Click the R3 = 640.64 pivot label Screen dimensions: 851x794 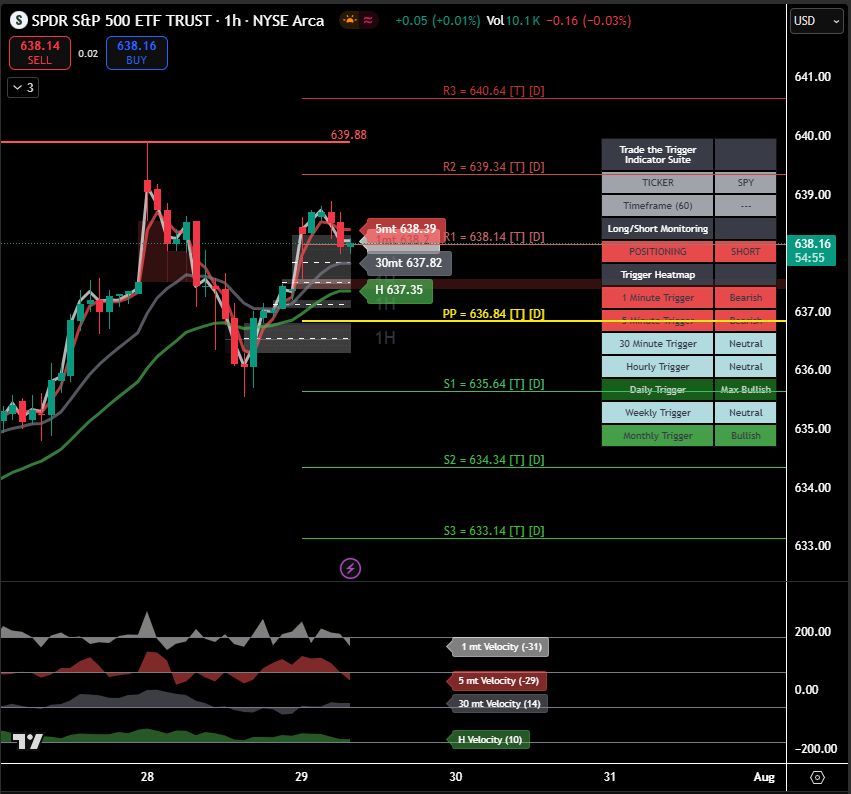[x=493, y=91]
